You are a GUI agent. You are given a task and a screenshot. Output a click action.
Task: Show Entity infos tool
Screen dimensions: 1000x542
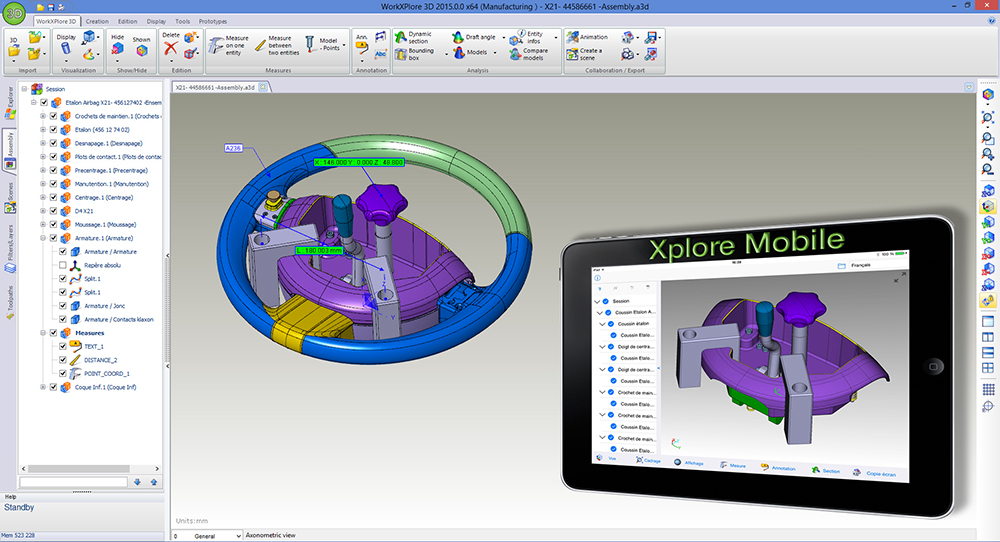point(527,37)
